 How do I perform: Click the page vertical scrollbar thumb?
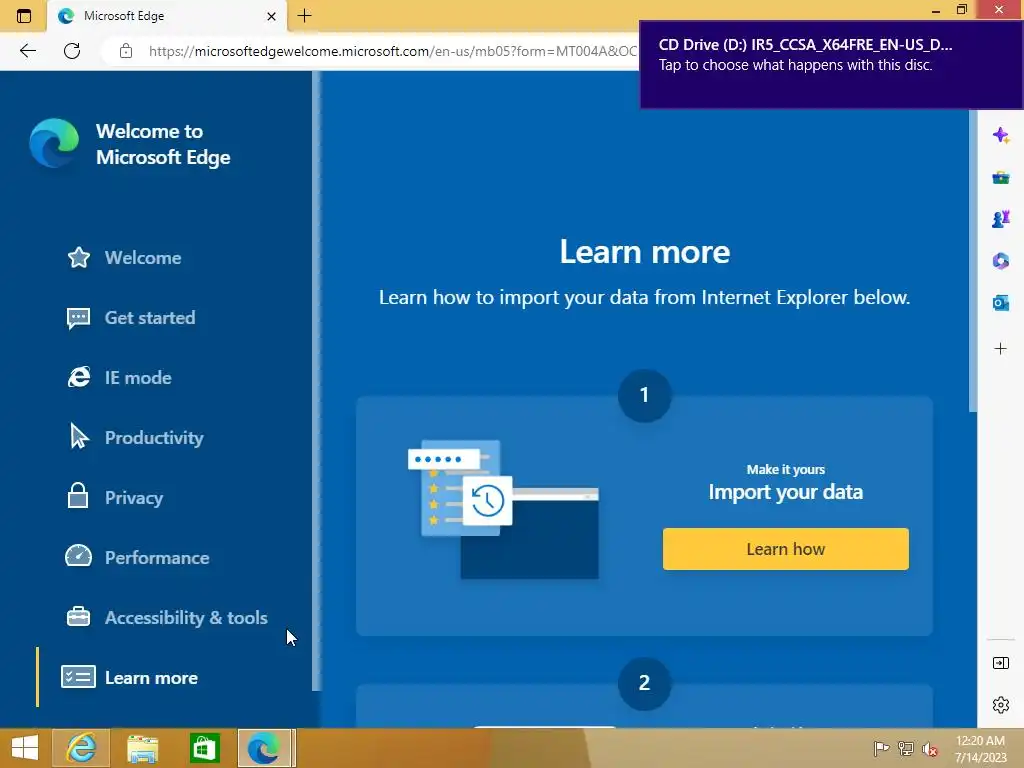click(973, 260)
